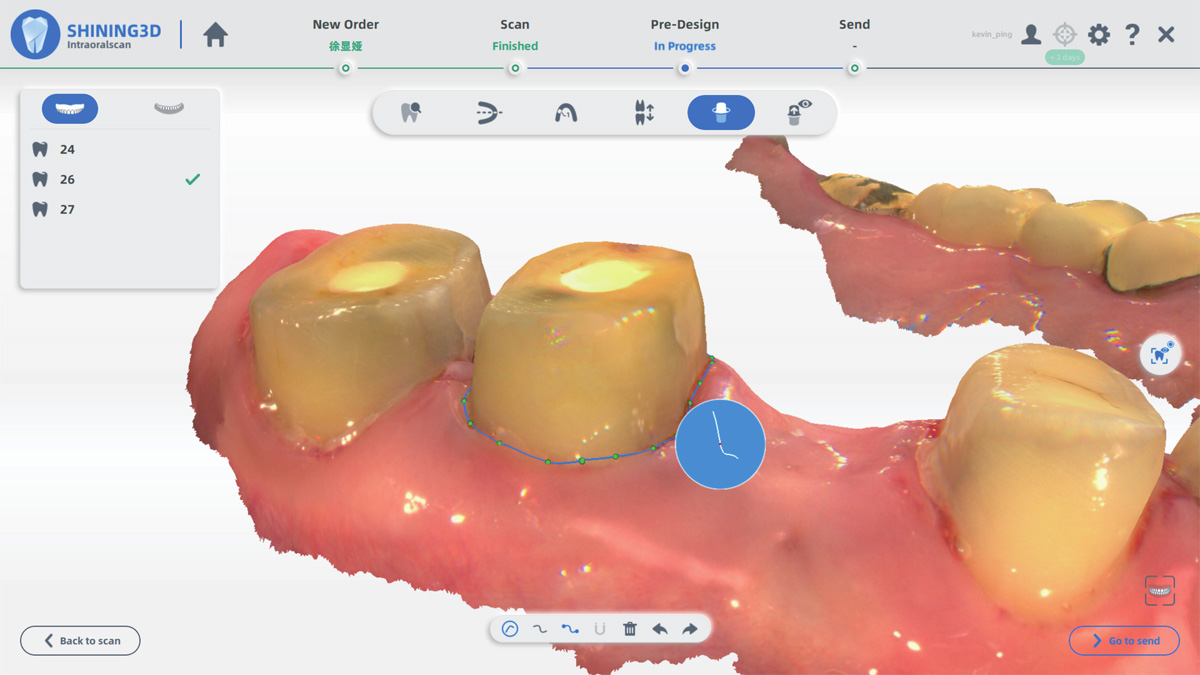
Task: Click the Go to send button
Action: tap(1124, 641)
